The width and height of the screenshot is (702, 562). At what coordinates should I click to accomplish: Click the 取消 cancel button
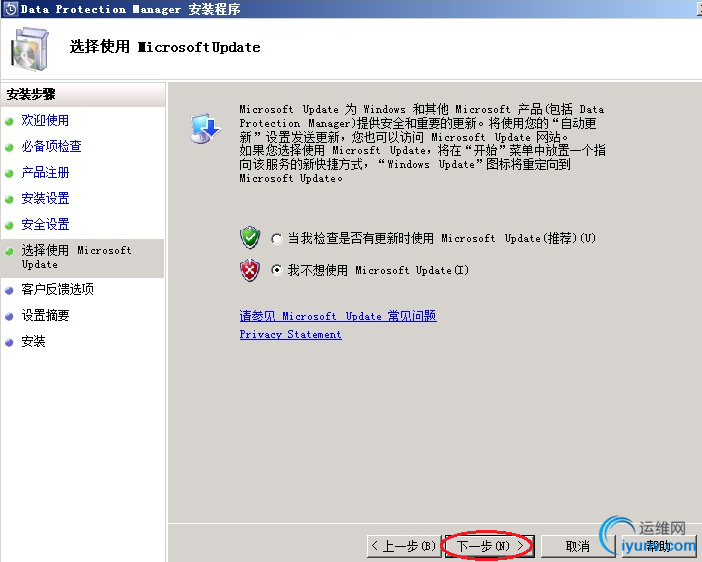pyautogui.click(x=578, y=546)
